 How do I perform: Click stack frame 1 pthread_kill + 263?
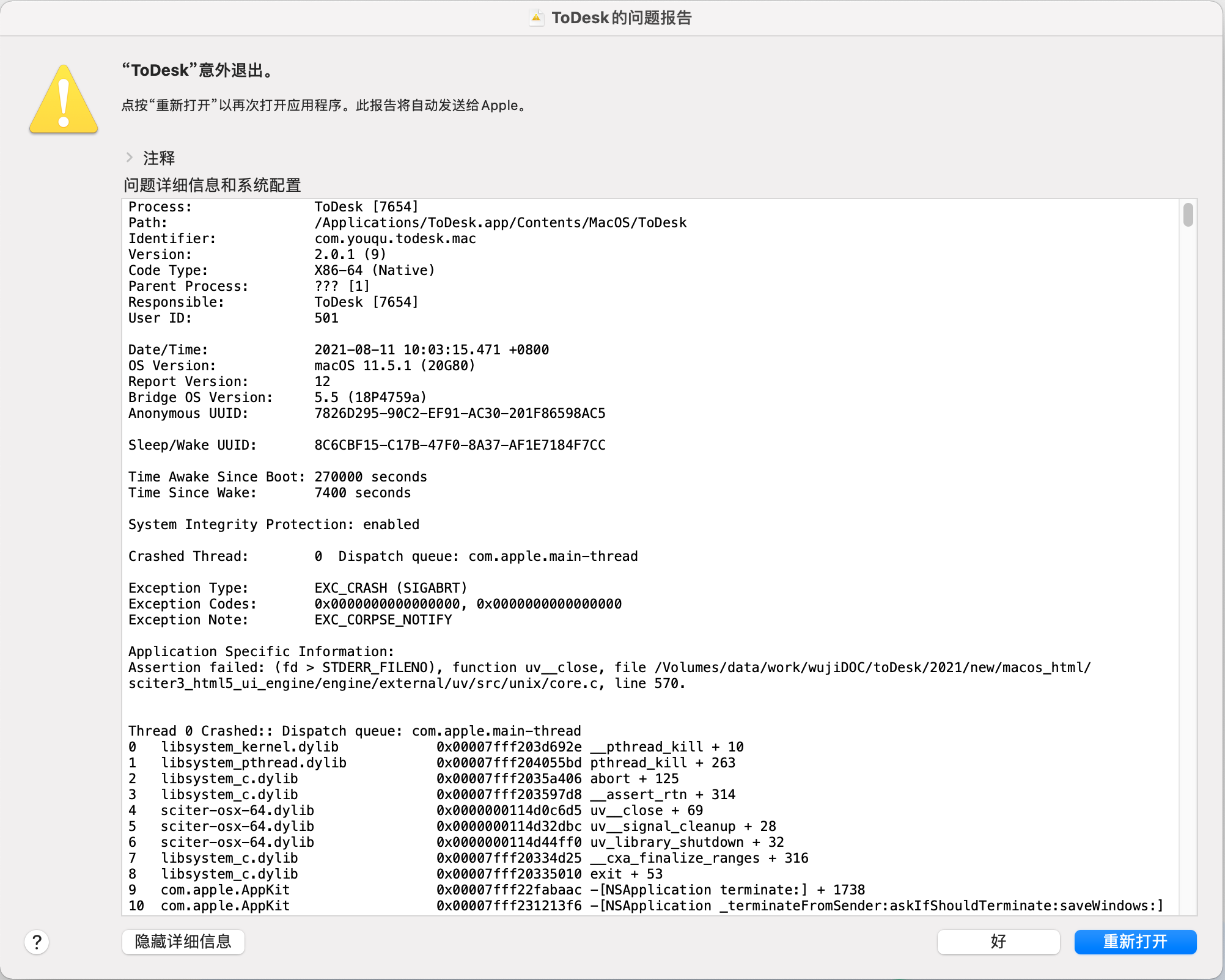432,762
